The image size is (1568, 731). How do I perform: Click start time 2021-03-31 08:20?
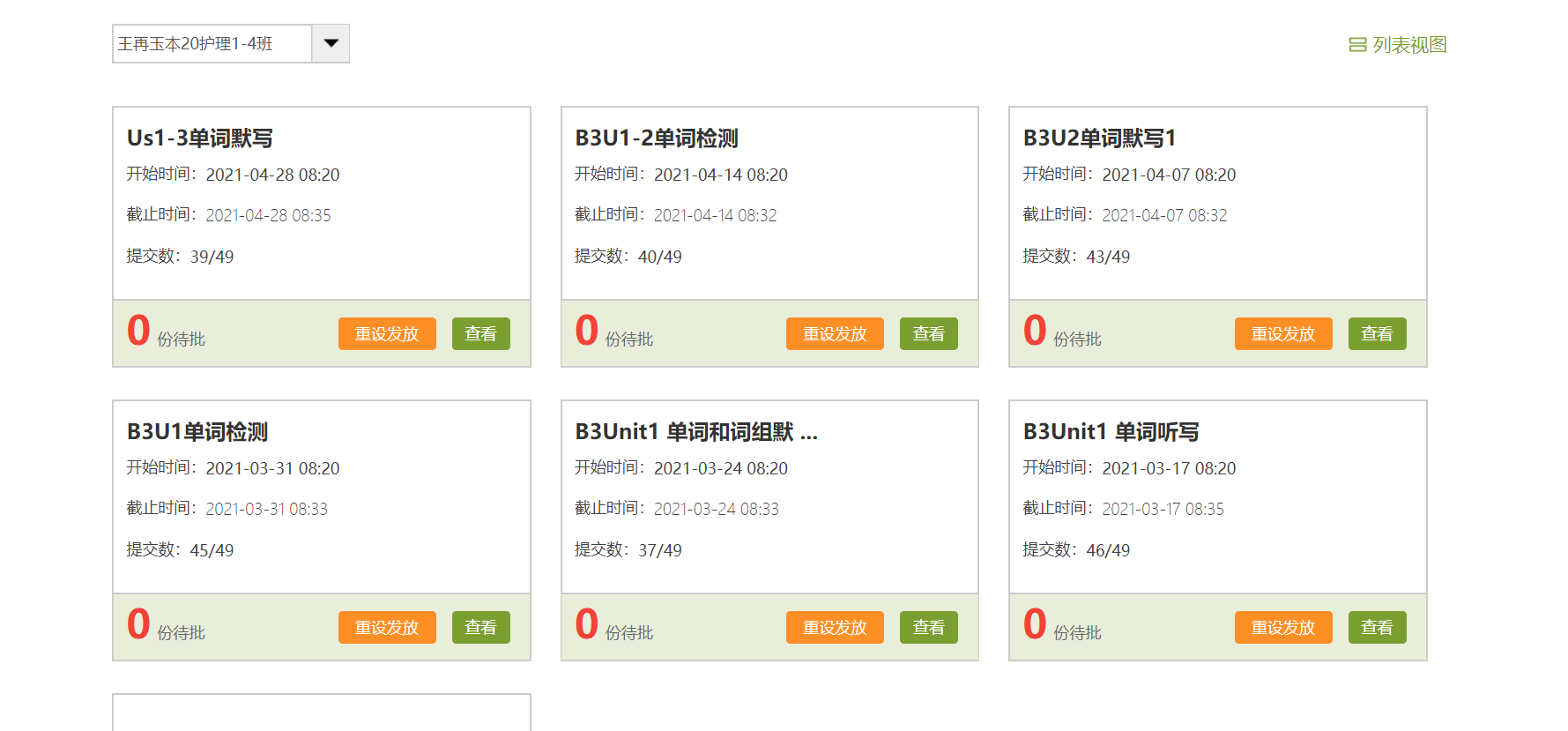tap(272, 468)
